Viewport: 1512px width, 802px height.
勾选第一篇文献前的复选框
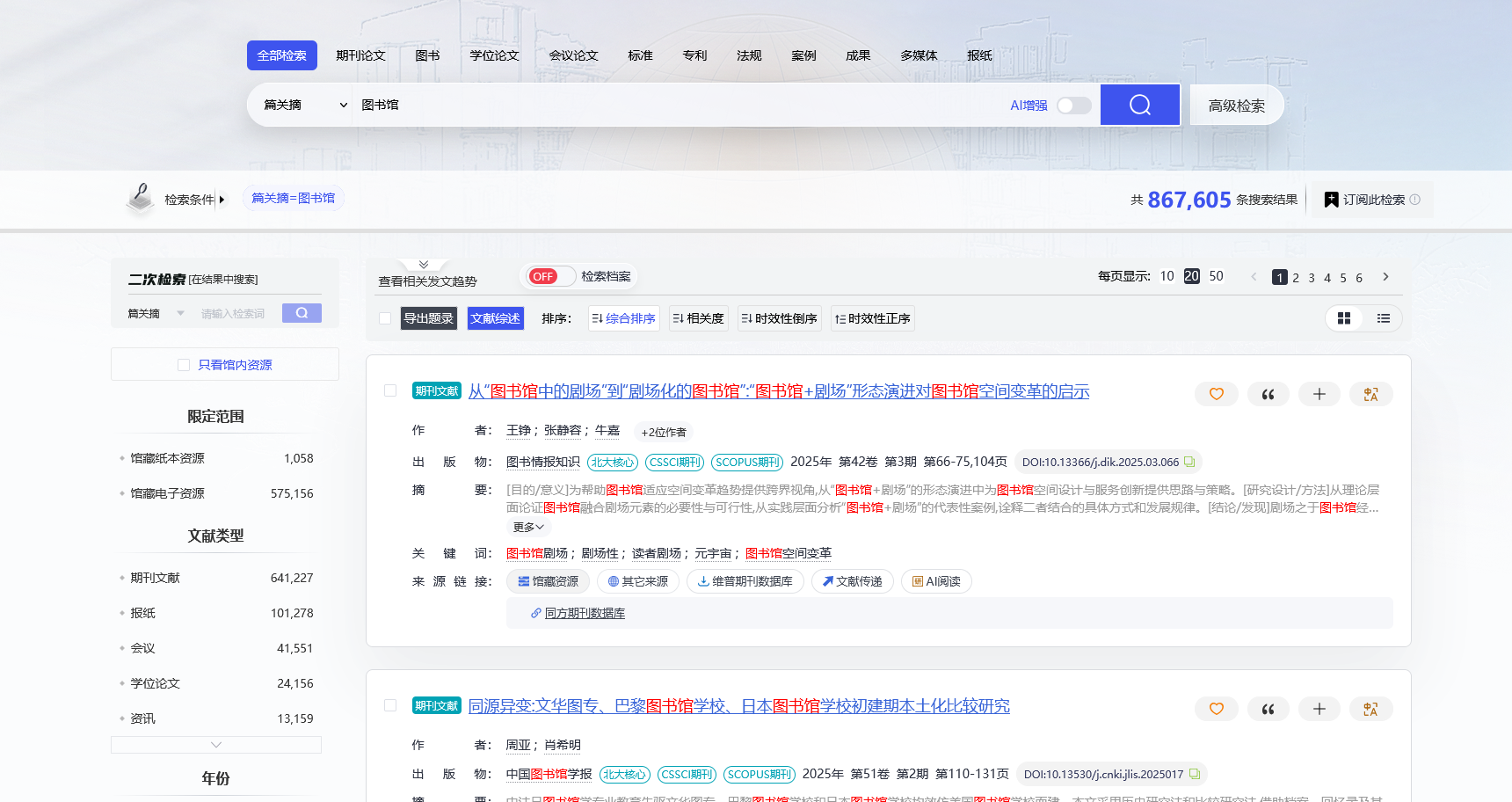(390, 390)
